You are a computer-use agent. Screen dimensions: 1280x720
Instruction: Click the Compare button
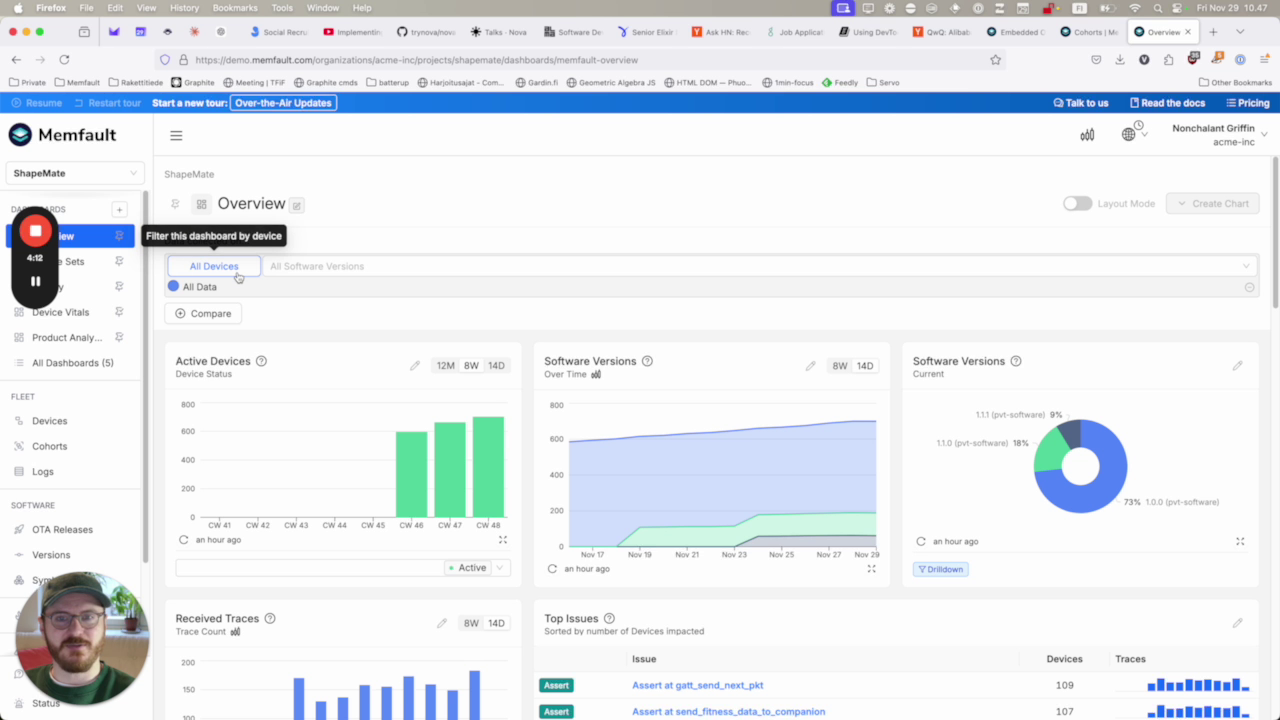(x=203, y=314)
